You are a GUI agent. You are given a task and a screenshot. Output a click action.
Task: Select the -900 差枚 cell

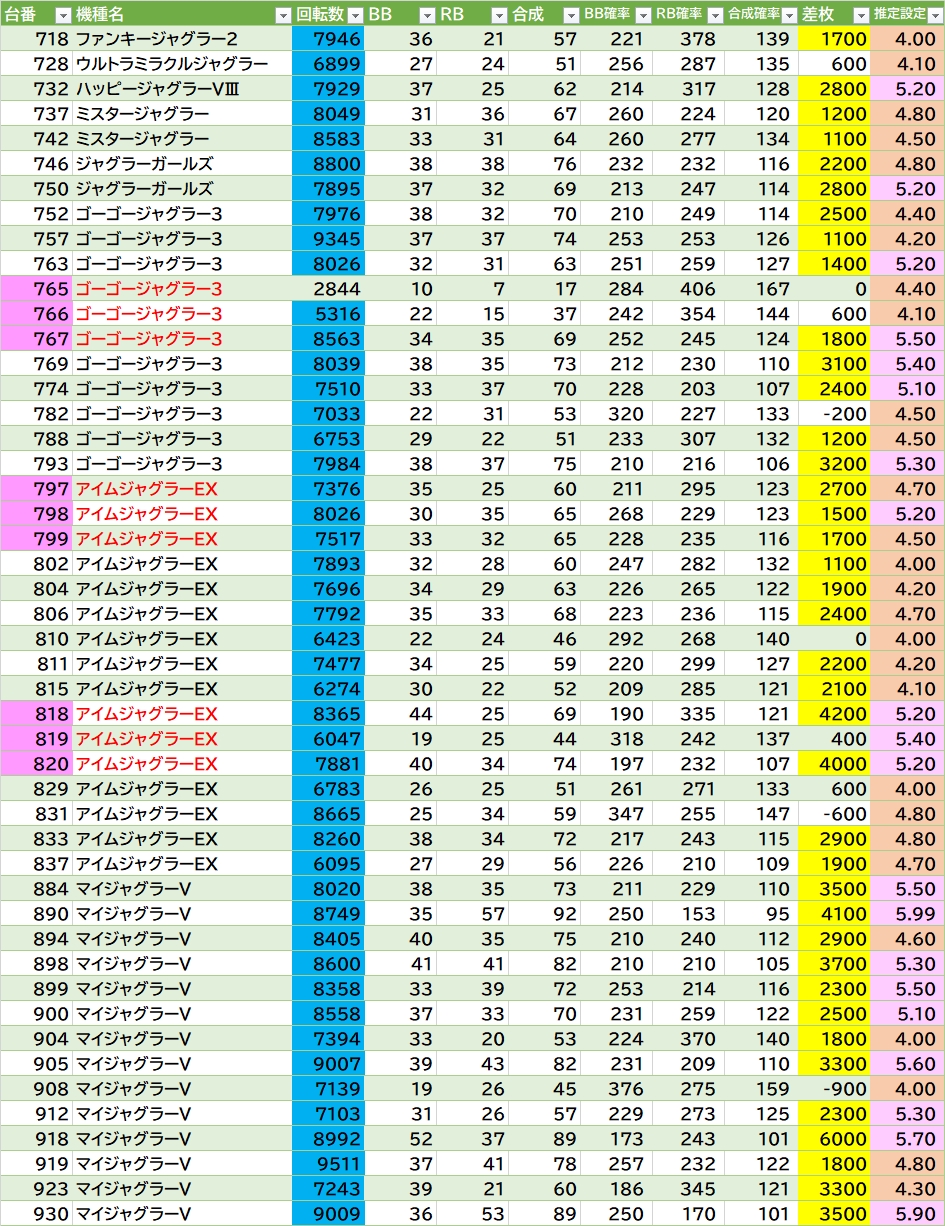tap(834, 1089)
